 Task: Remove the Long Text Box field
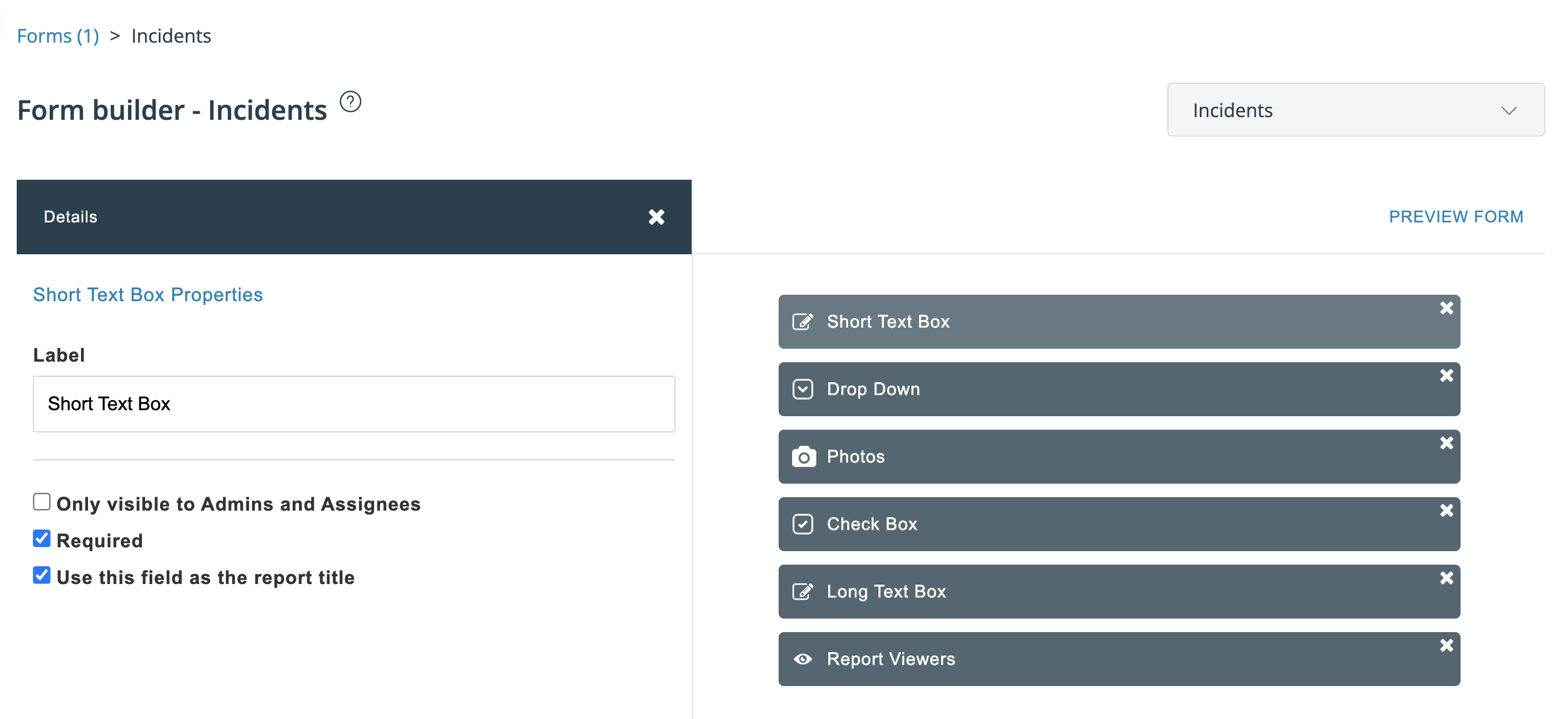[1447, 579]
